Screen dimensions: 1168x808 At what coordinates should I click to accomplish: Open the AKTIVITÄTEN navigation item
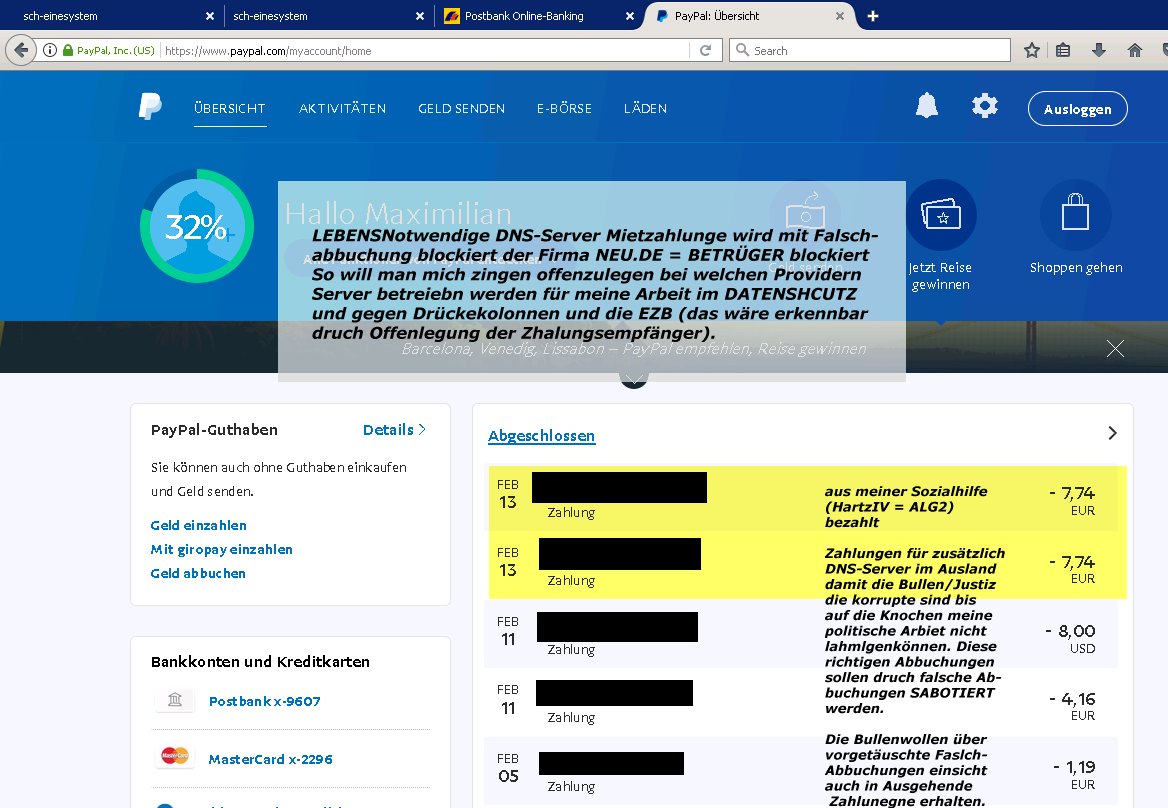point(343,109)
